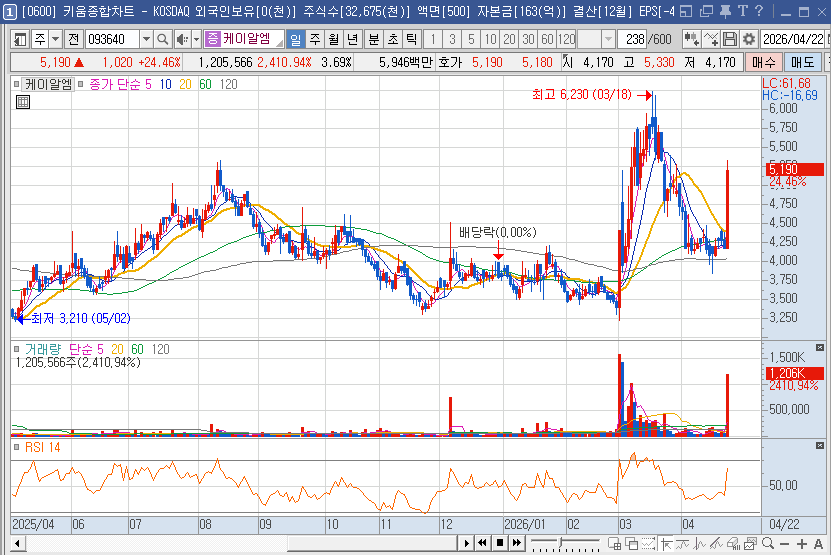Adjust the chart zoom slider handle at bottom
Screen dimensions: 831x555
pos(560,543)
